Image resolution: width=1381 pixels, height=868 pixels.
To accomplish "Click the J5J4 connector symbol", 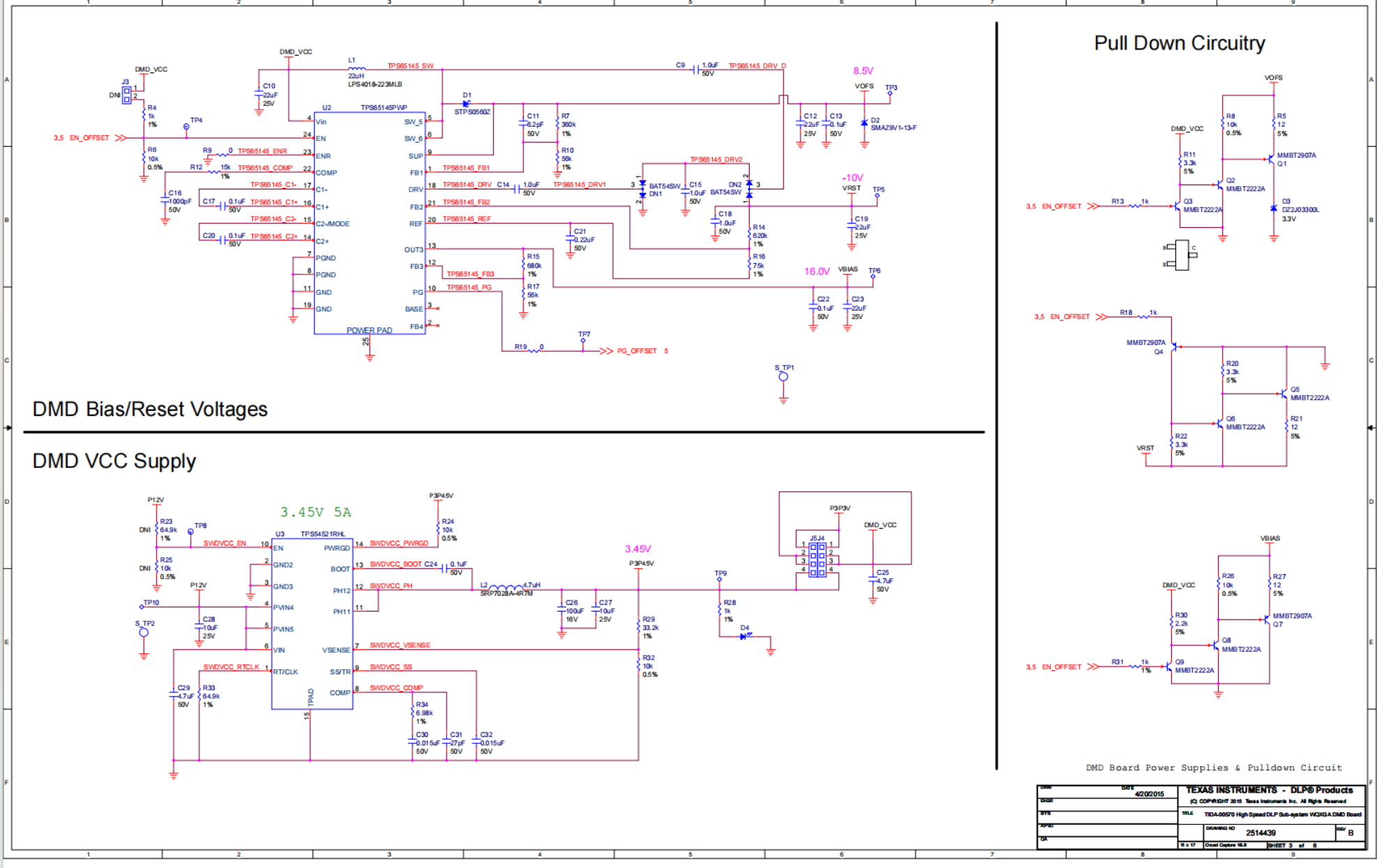I will pyautogui.click(x=817, y=559).
